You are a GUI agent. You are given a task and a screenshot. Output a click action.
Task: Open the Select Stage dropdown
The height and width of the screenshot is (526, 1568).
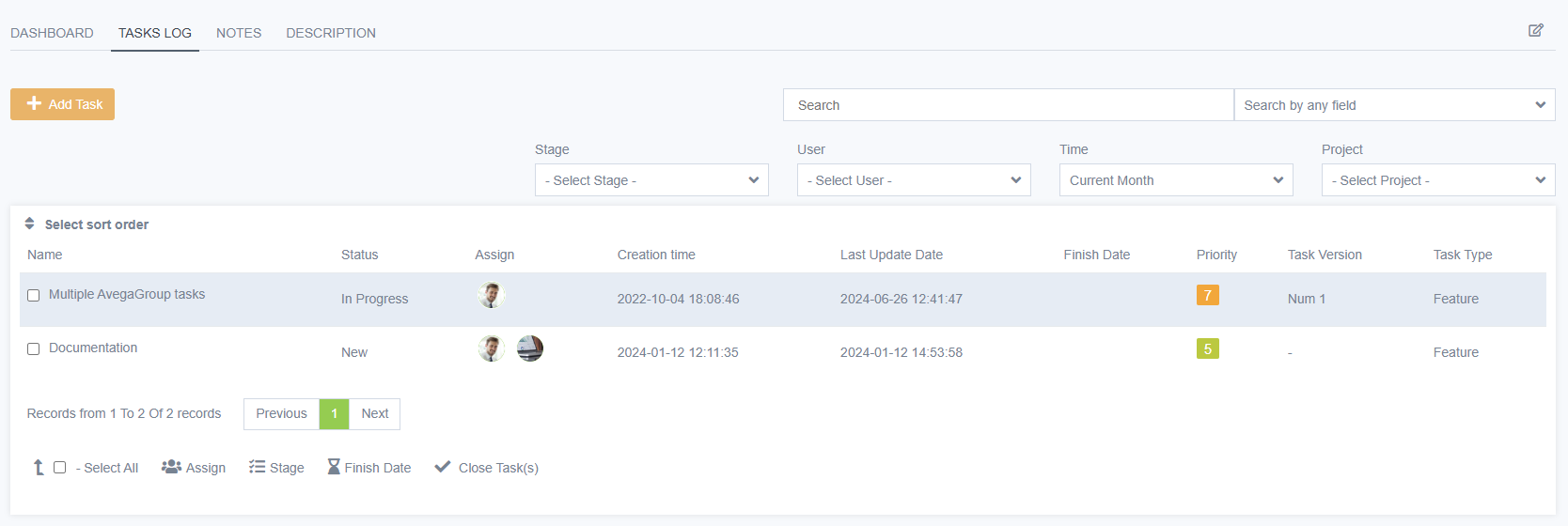[x=651, y=180]
